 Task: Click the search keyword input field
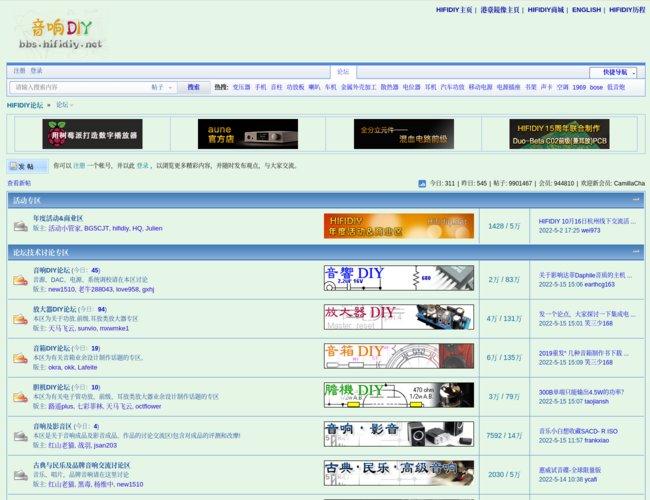coord(80,87)
